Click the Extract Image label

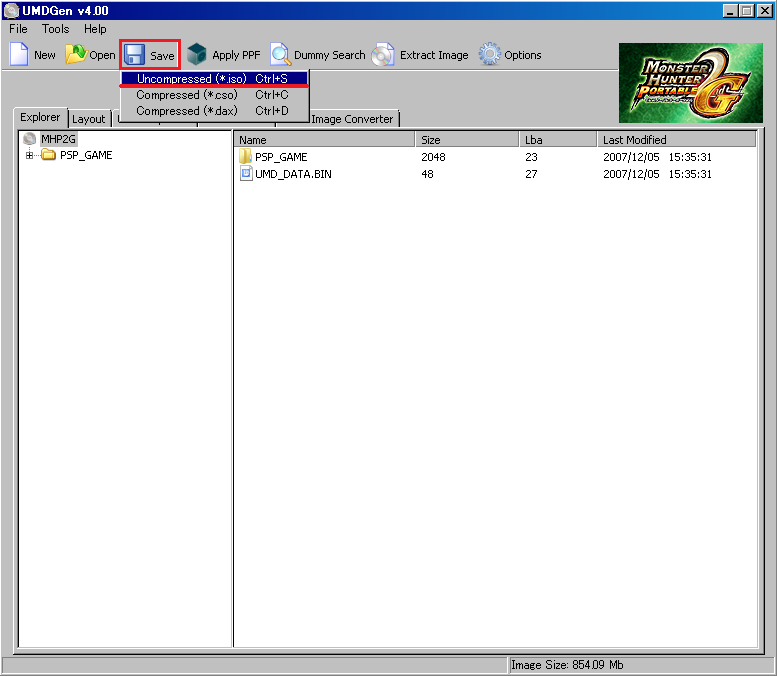434,55
